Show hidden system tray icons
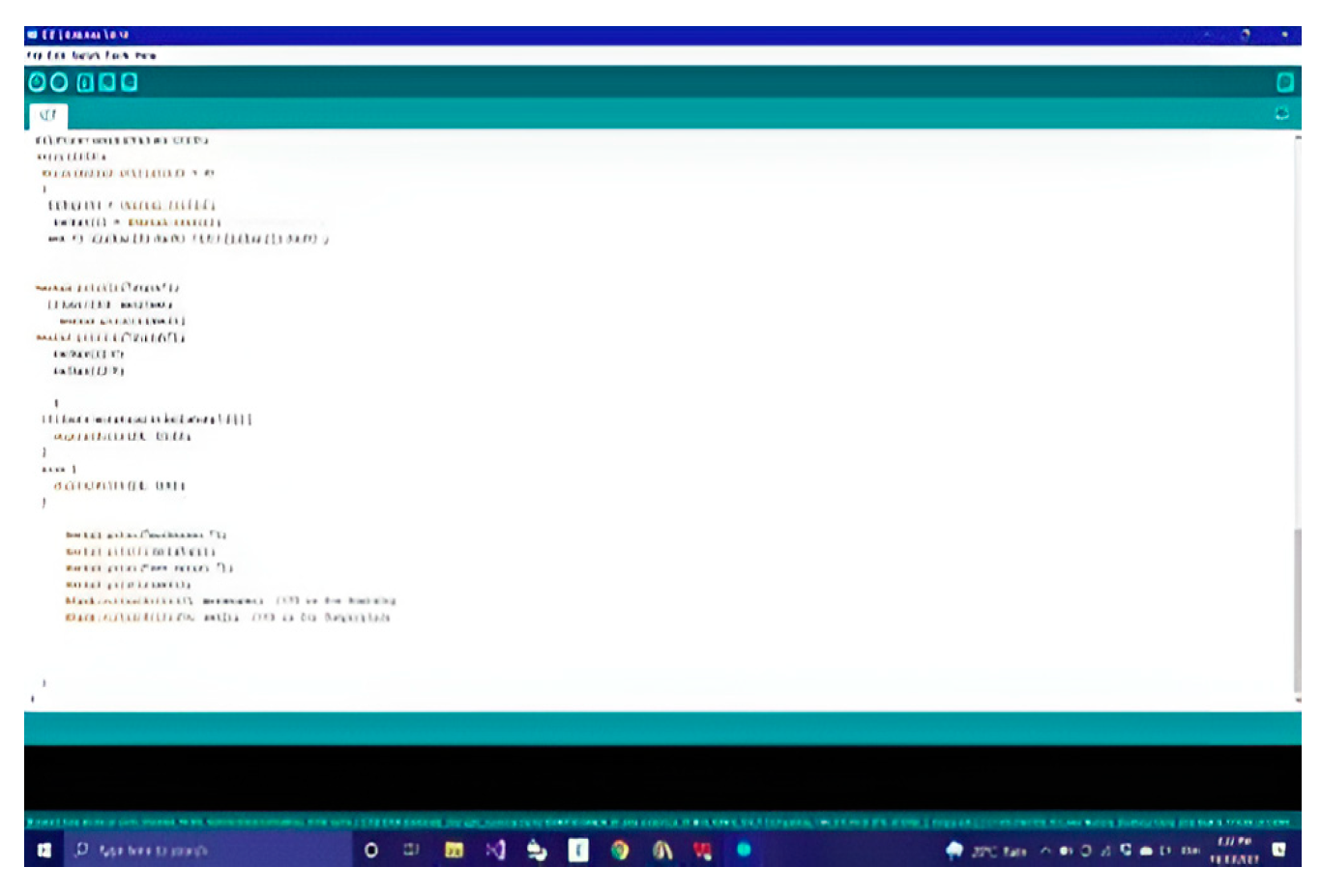Image resolution: width=1321 pixels, height=896 pixels. pyautogui.click(x=1045, y=851)
